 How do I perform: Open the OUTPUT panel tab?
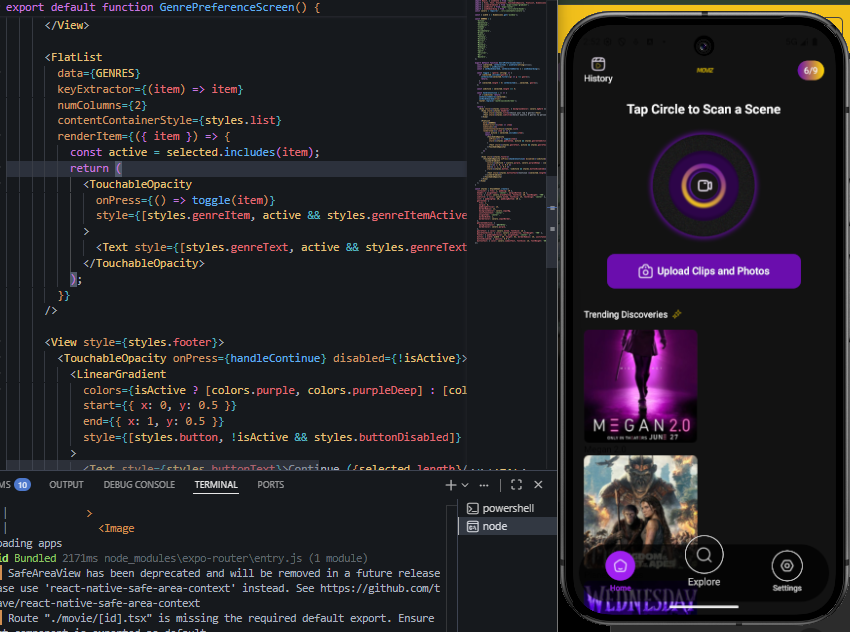(x=66, y=484)
